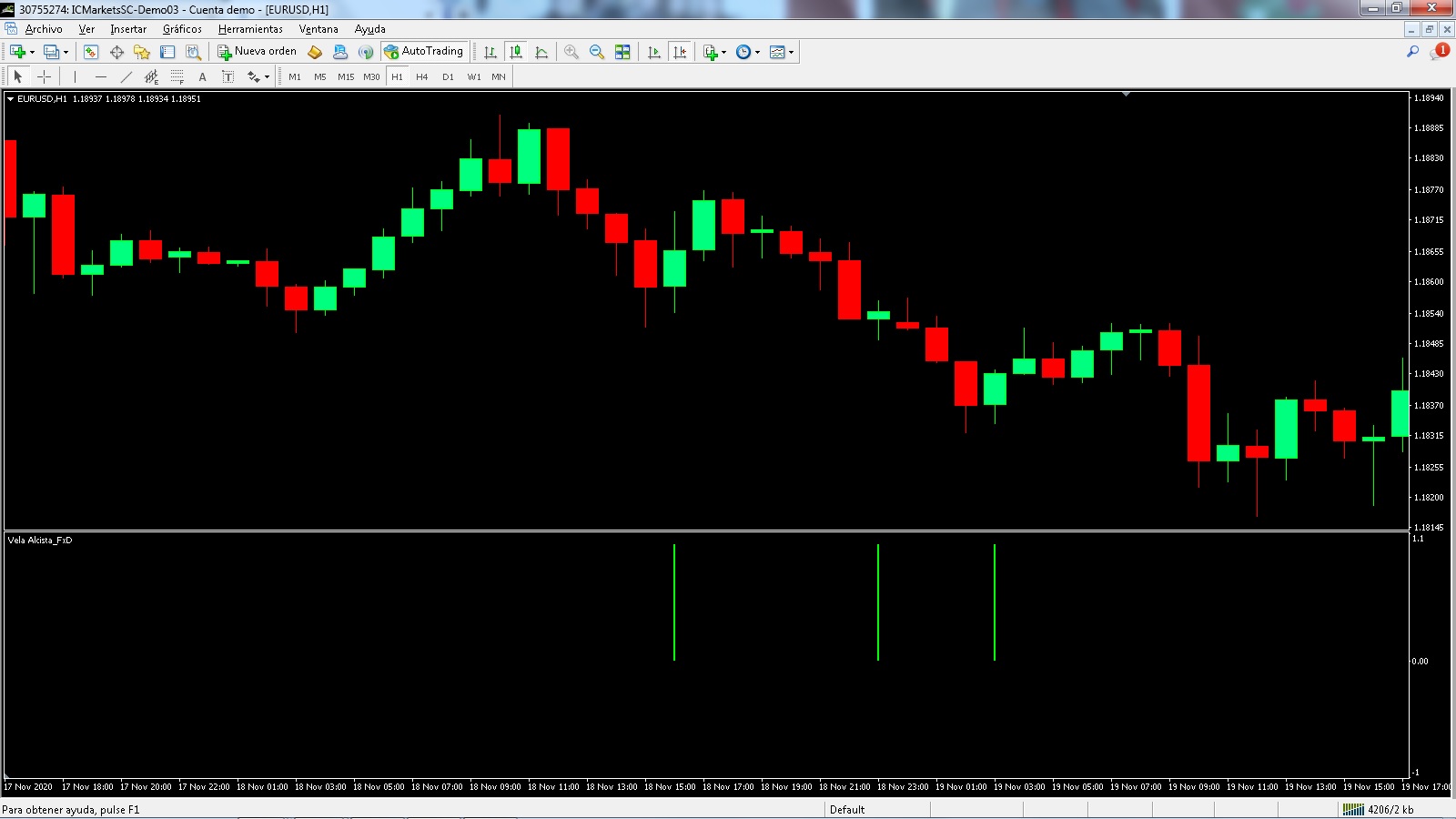Viewport: 1456px width, 819px height.
Task: Select the Fibonacci retracement tool
Action: [177, 76]
